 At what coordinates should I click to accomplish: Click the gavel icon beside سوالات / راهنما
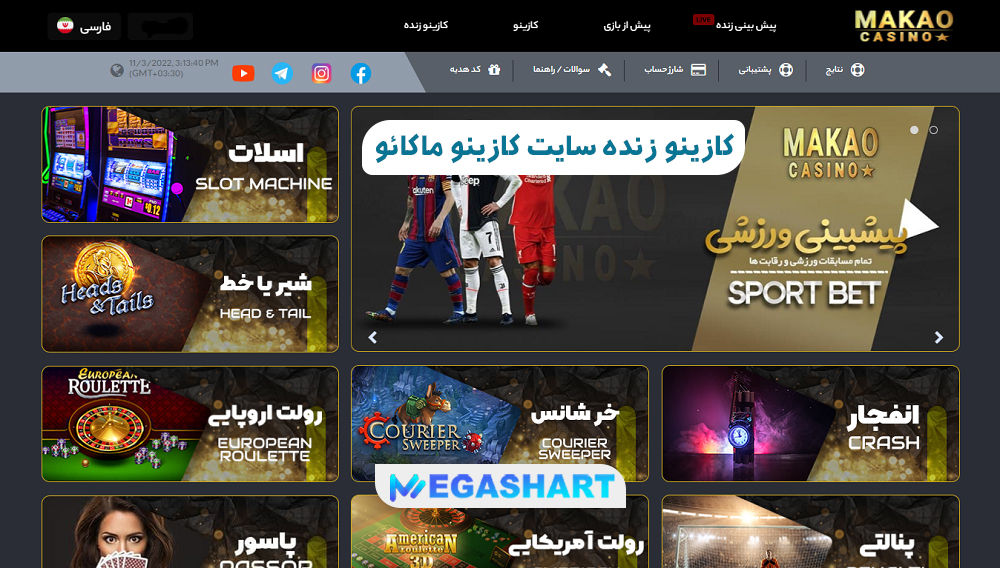[604, 69]
